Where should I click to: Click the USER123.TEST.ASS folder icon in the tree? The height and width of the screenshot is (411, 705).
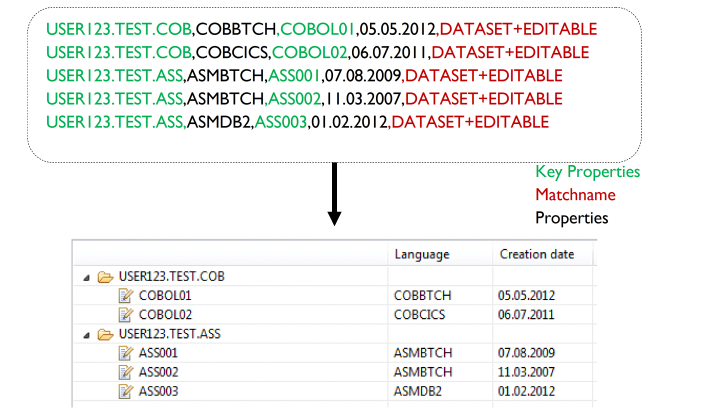tap(104, 333)
